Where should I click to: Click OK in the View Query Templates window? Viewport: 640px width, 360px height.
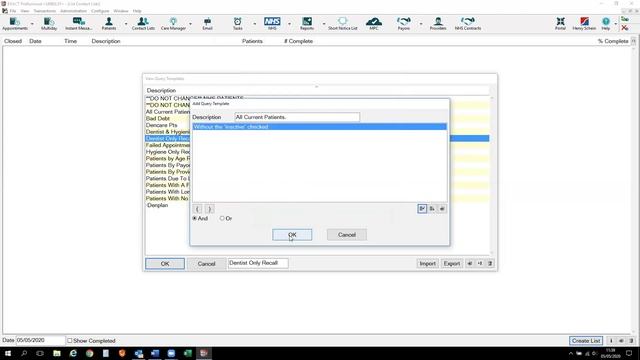(165, 264)
